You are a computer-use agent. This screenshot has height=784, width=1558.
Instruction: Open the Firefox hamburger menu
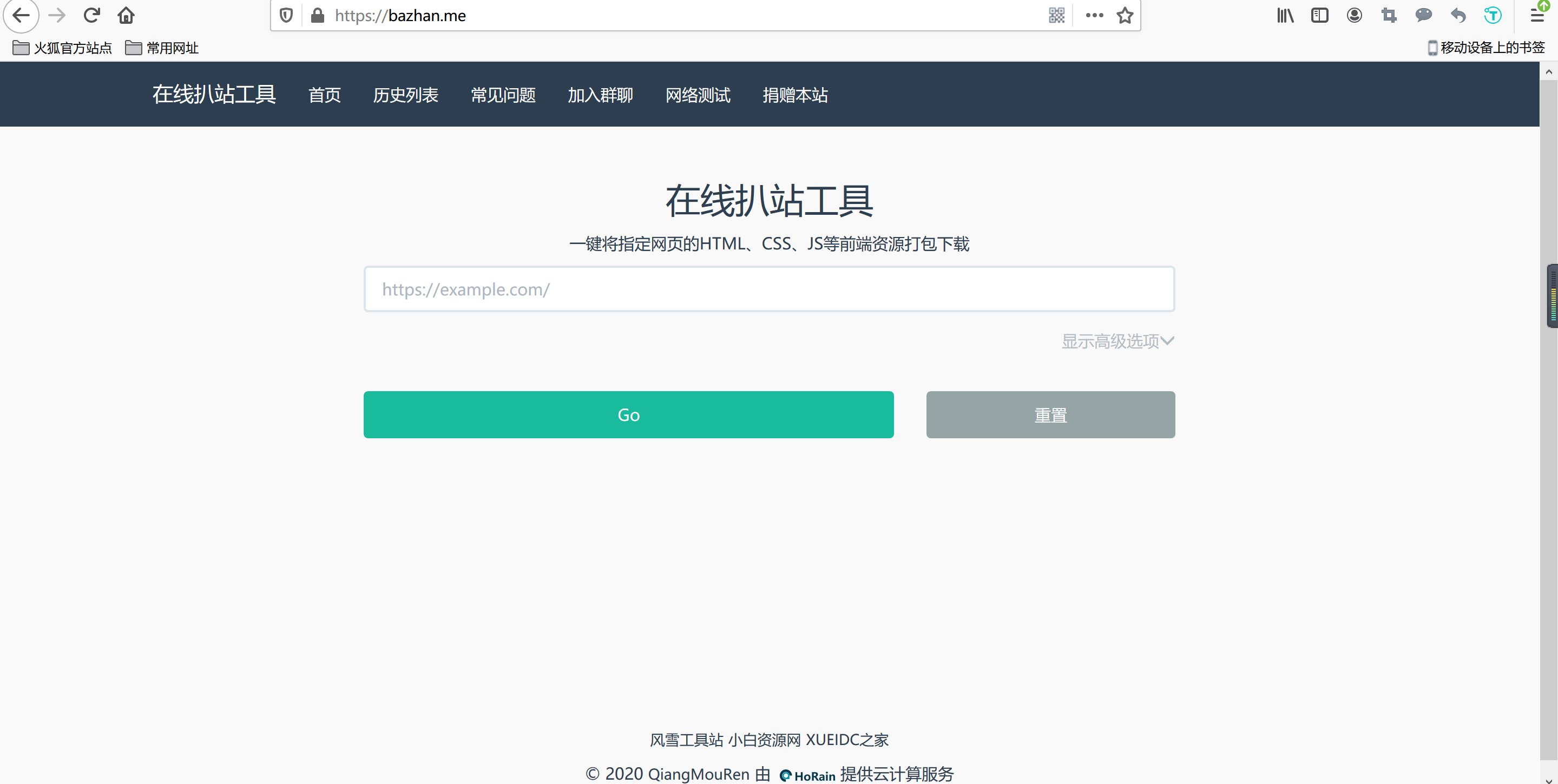click(x=1537, y=15)
